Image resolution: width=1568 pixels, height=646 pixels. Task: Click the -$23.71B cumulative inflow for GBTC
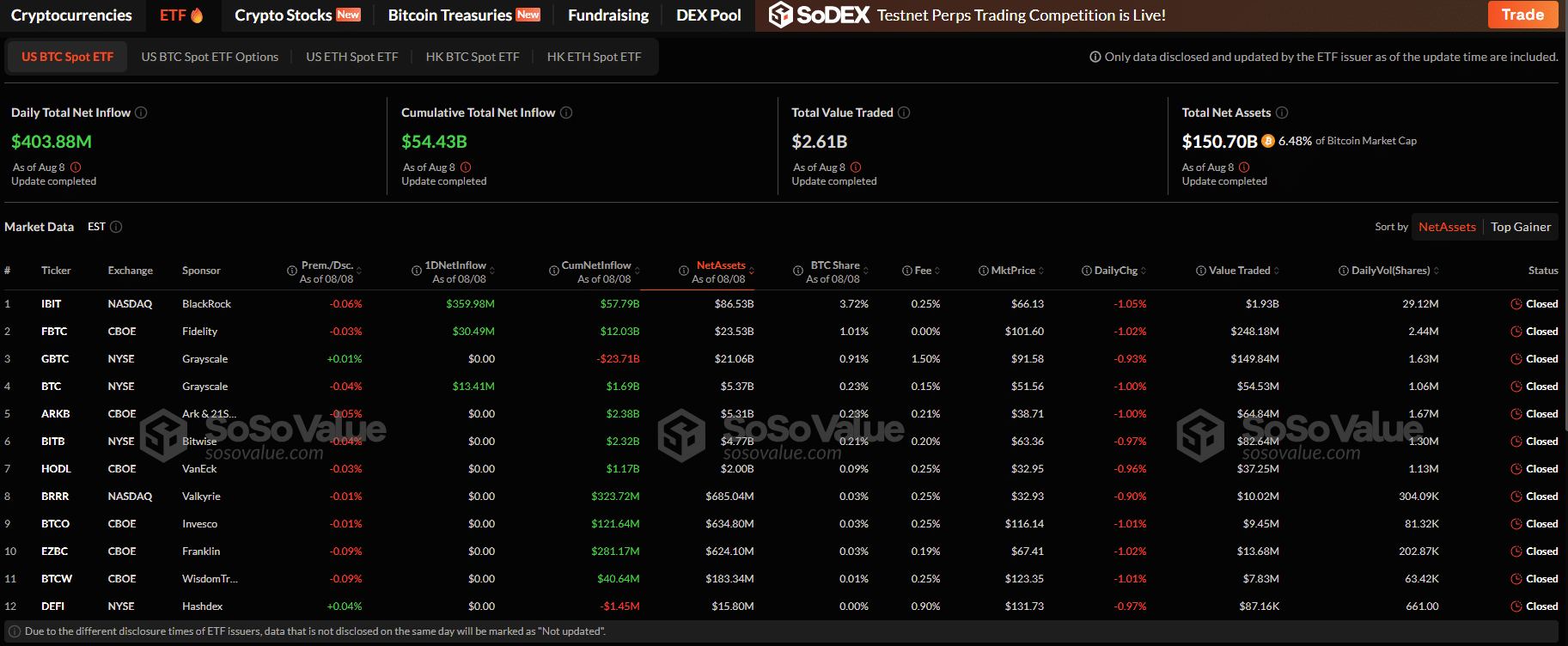(619, 359)
